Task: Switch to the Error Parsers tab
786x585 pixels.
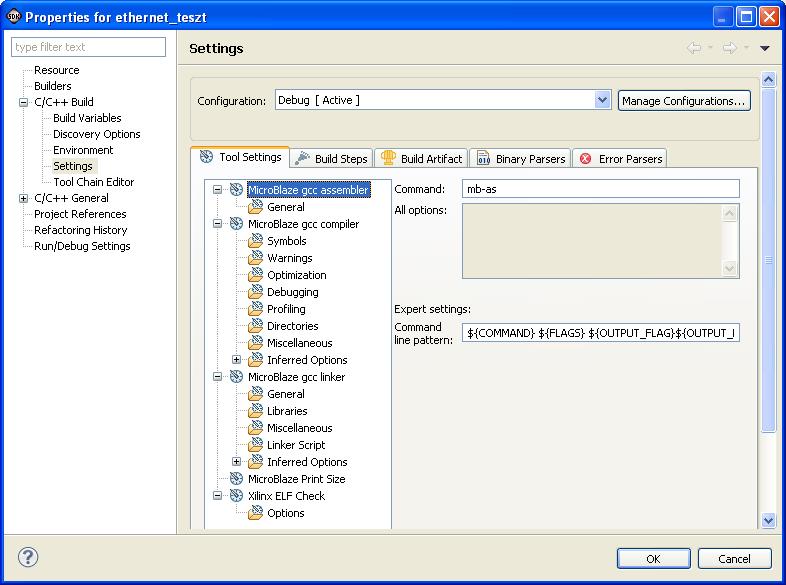Action: pos(620,159)
